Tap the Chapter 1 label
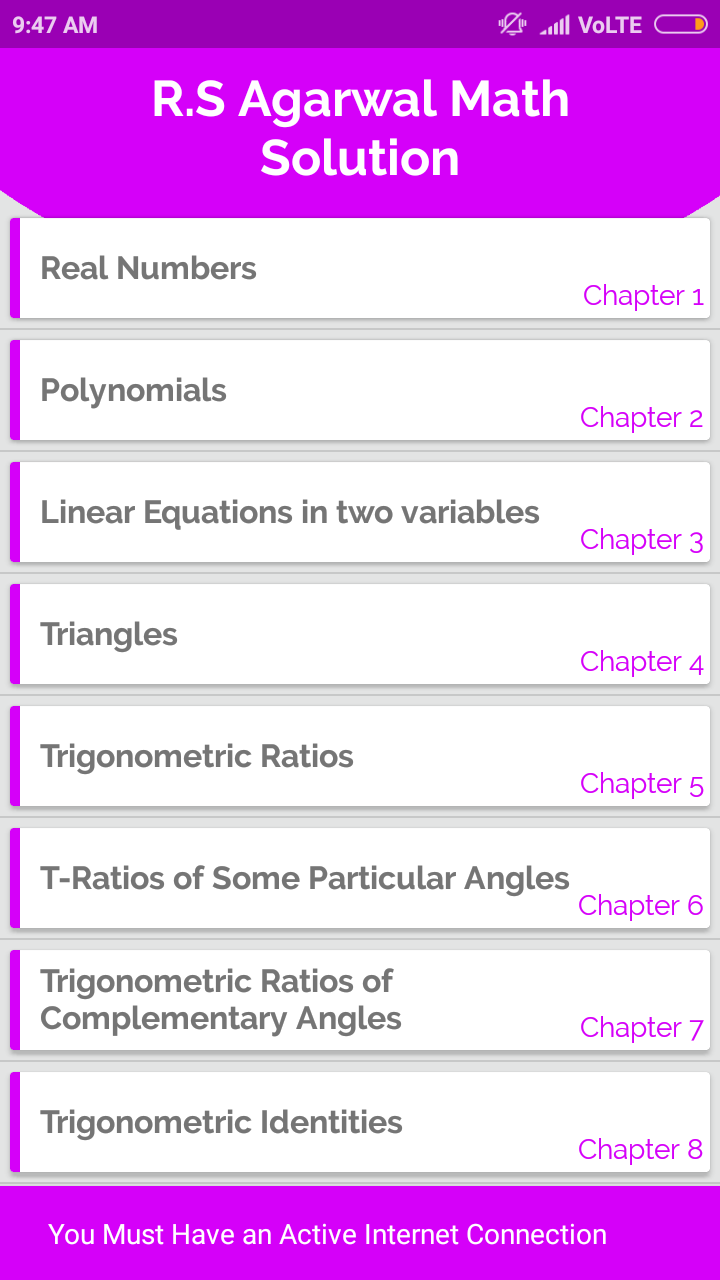The height and width of the screenshot is (1280, 720). pyautogui.click(x=643, y=295)
